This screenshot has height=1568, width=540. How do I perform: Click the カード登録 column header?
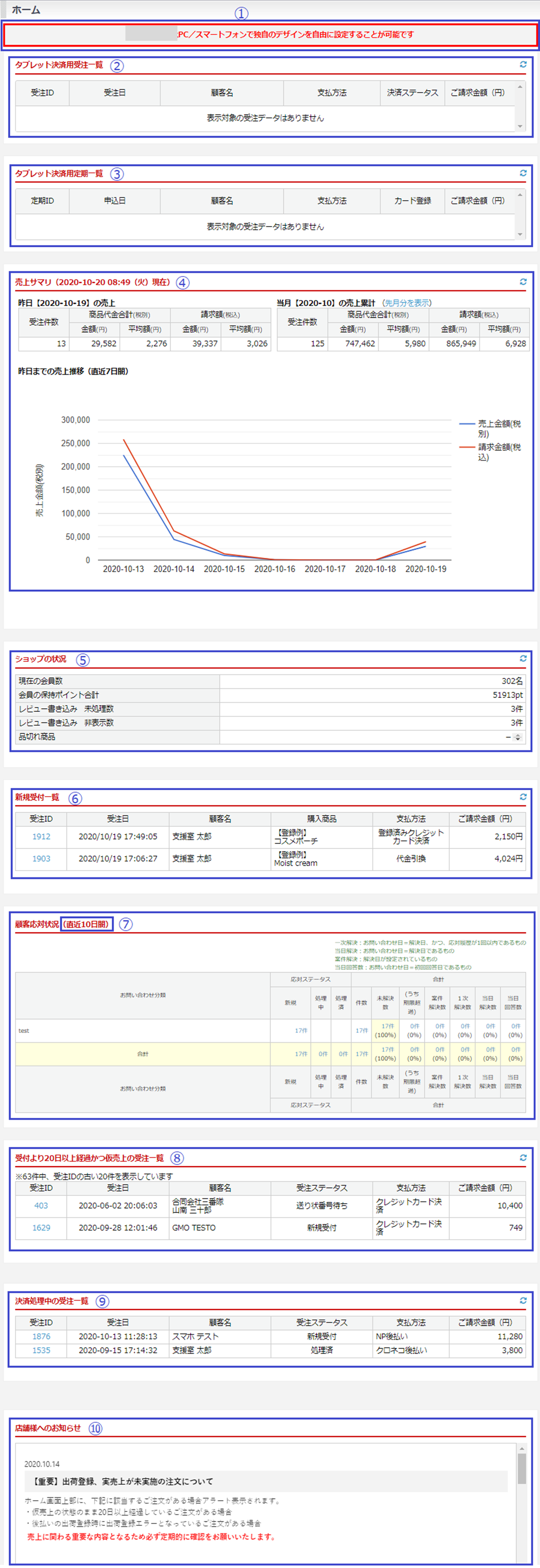412,200
